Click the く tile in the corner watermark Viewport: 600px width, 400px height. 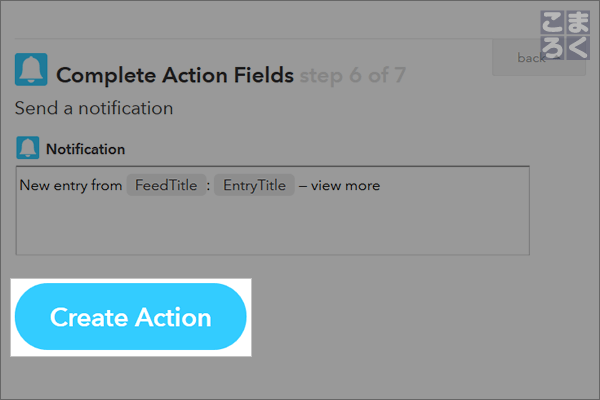click(x=577, y=48)
